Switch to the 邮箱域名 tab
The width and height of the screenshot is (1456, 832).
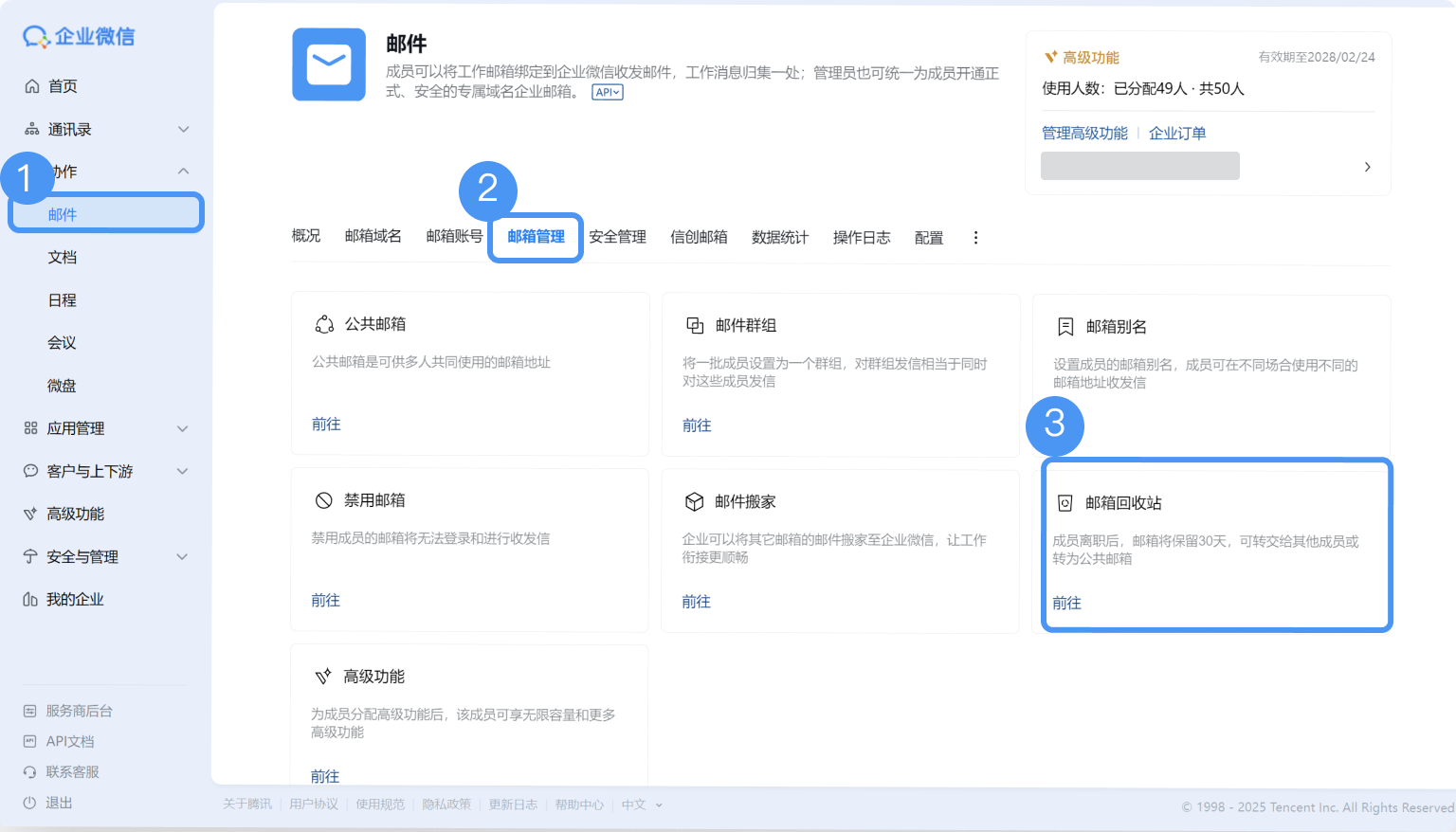(x=373, y=236)
